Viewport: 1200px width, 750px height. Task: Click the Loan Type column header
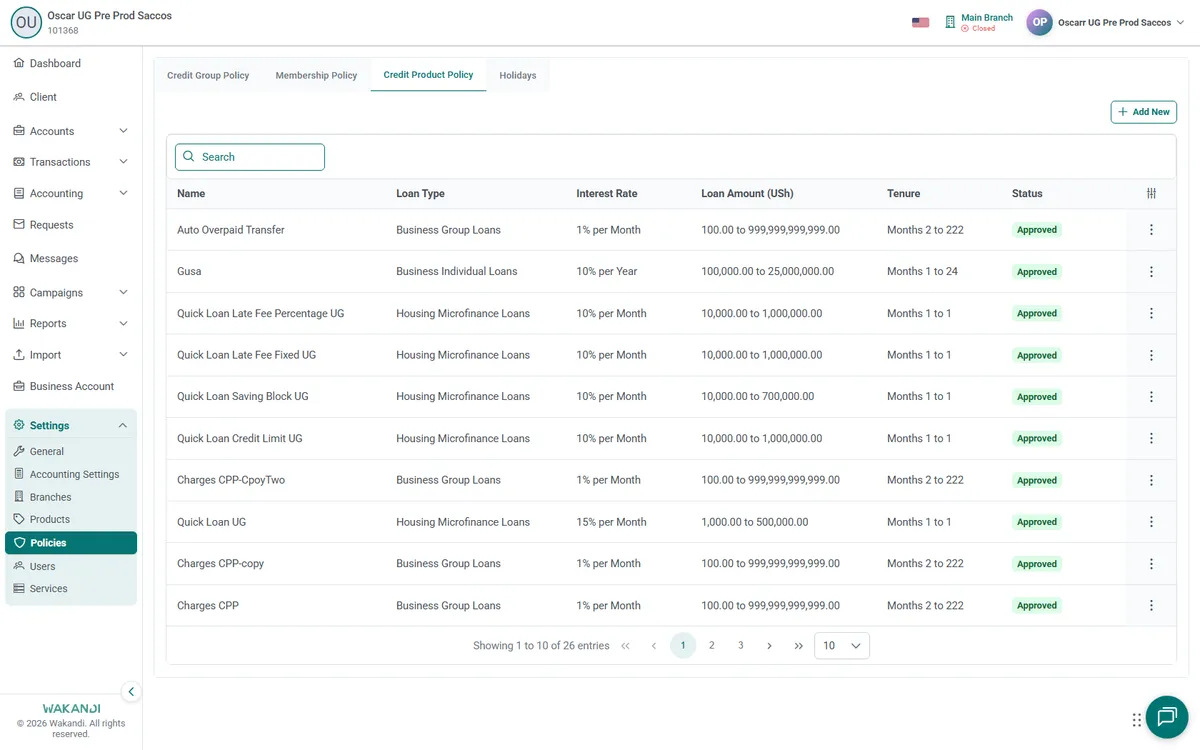[421, 194]
